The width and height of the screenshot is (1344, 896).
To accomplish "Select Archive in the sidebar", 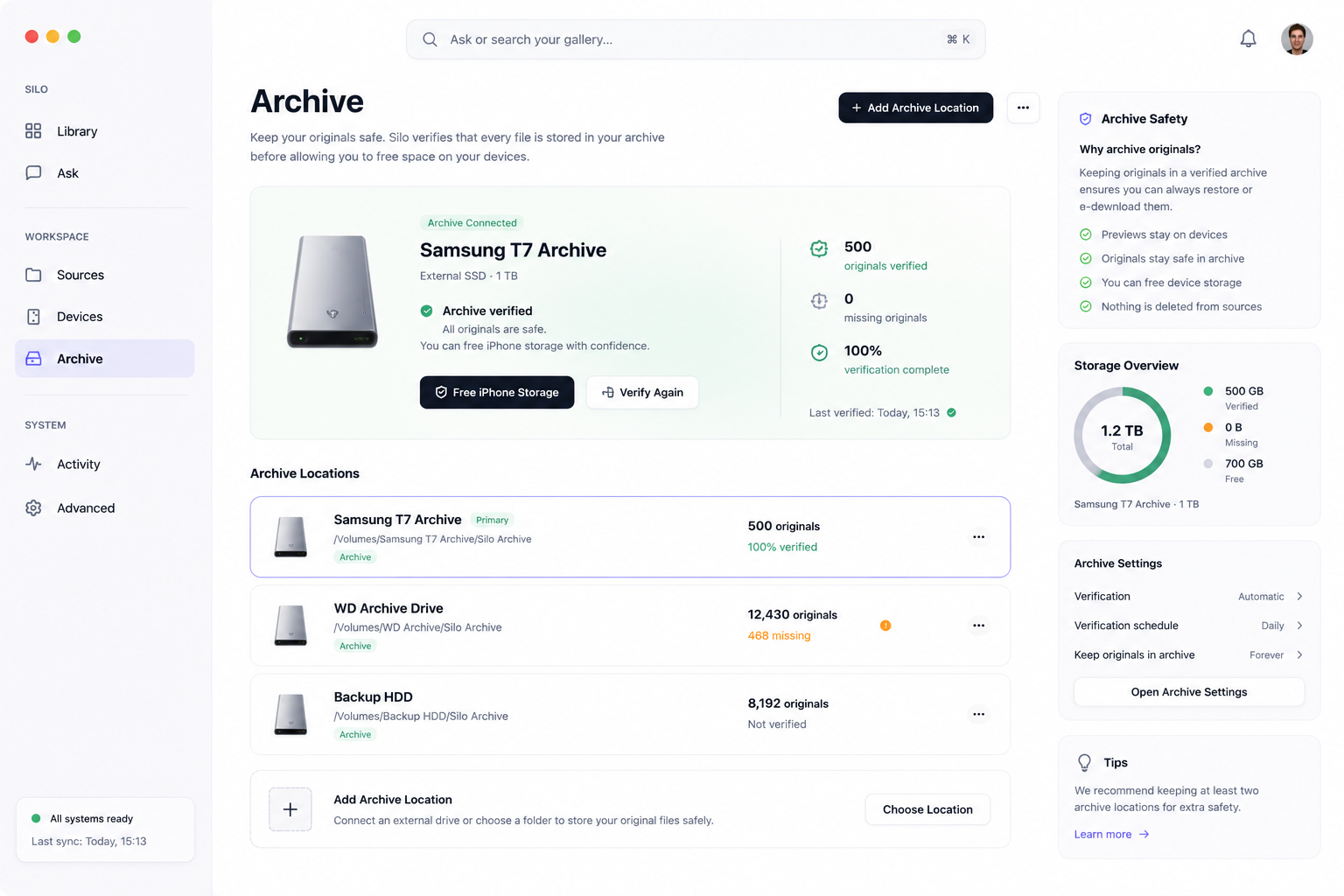I will (x=105, y=359).
